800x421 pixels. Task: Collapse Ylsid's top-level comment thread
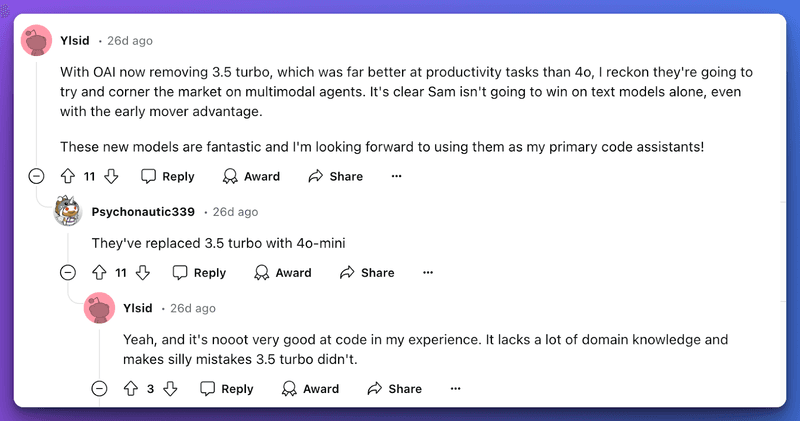pyautogui.click(x=36, y=176)
